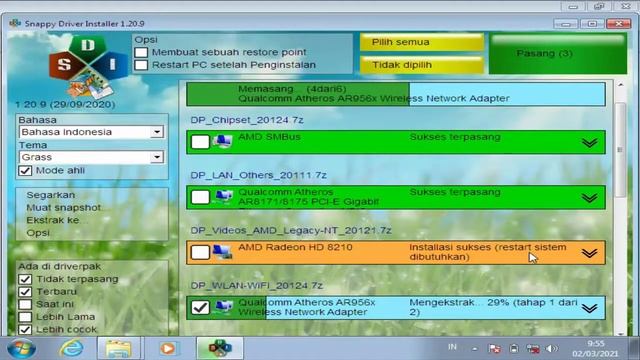This screenshot has height=360, width=640.
Task: Enable Saat ini filter checkbox
Action: [25, 304]
